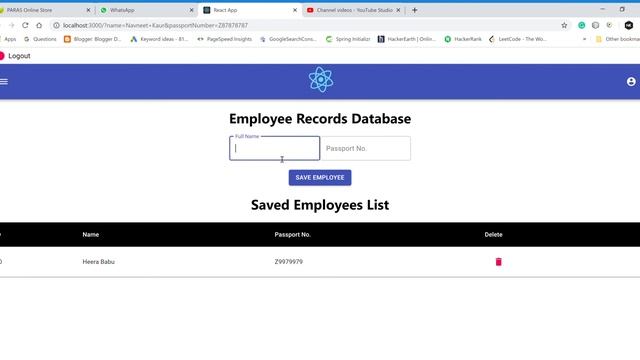The width and height of the screenshot is (640, 360).
Task: Delete the Heera Babu row via trash icon
Action: point(498,262)
